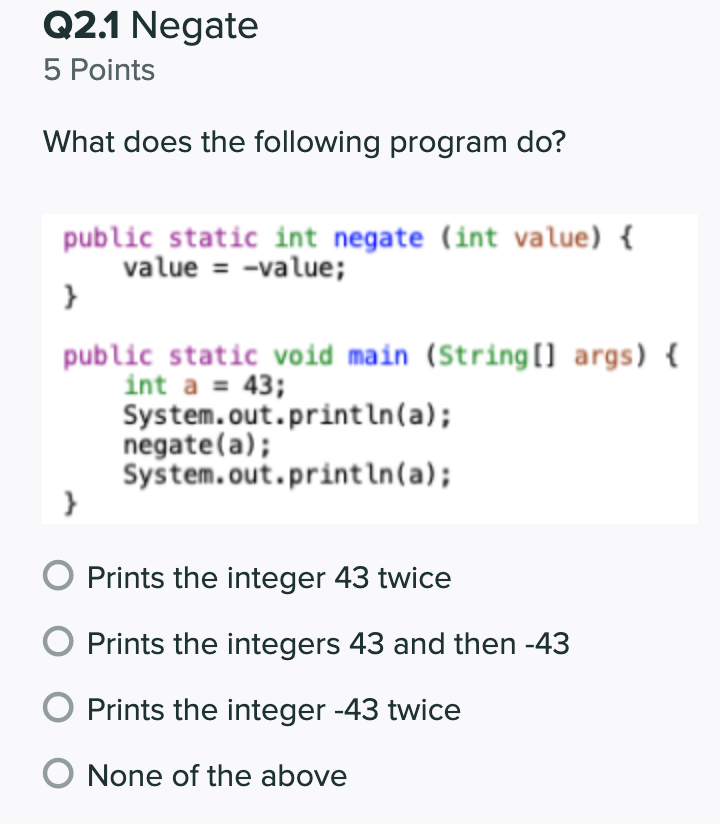720x824 pixels.
Task: Click the line 'int a = 43;'
Action: [204, 384]
